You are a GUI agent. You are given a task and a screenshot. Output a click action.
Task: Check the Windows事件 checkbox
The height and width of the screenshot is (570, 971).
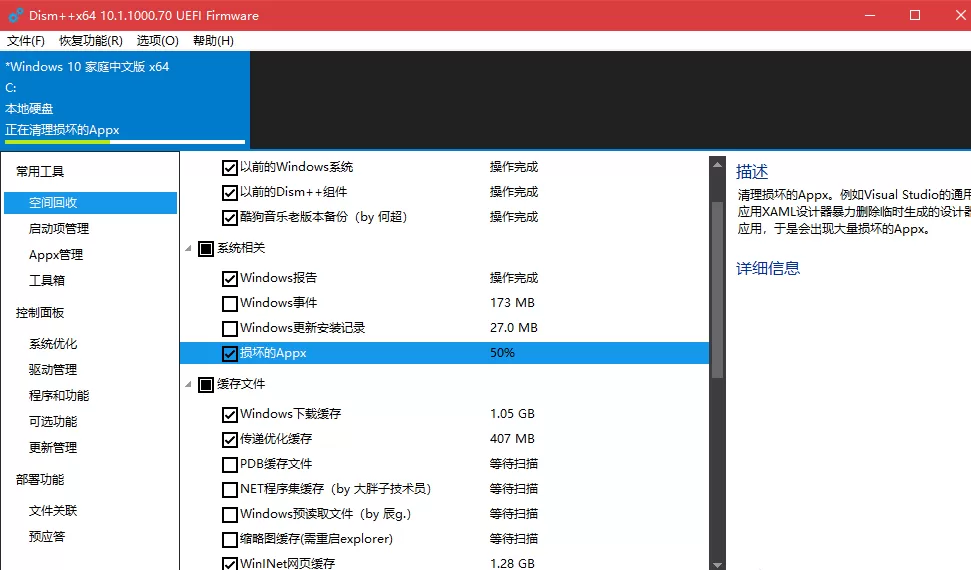(230, 303)
